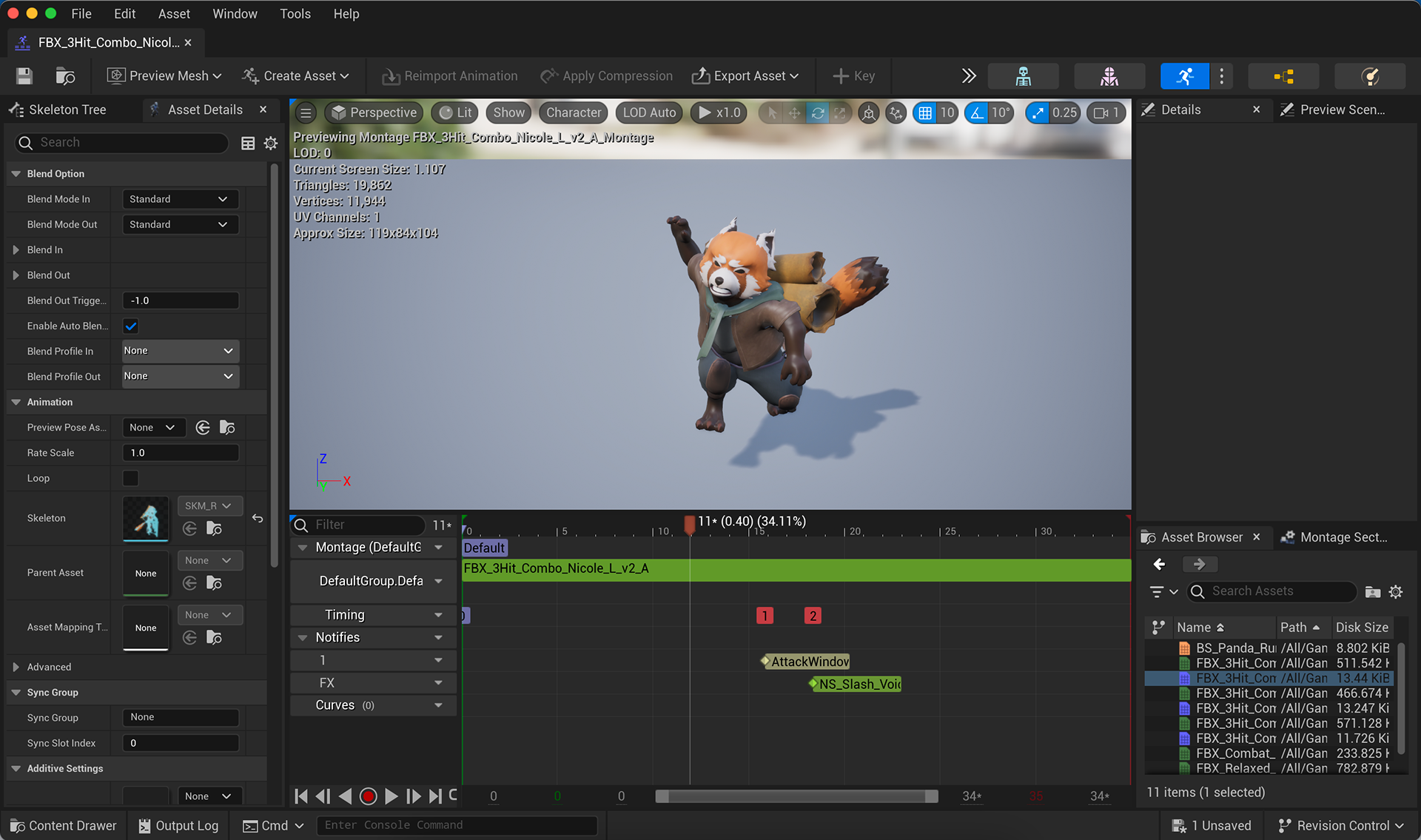Viewport: 1421px width, 840px height.
Task: Click the Asset Details panel vertical scrollbar
Action: coord(275,366)
